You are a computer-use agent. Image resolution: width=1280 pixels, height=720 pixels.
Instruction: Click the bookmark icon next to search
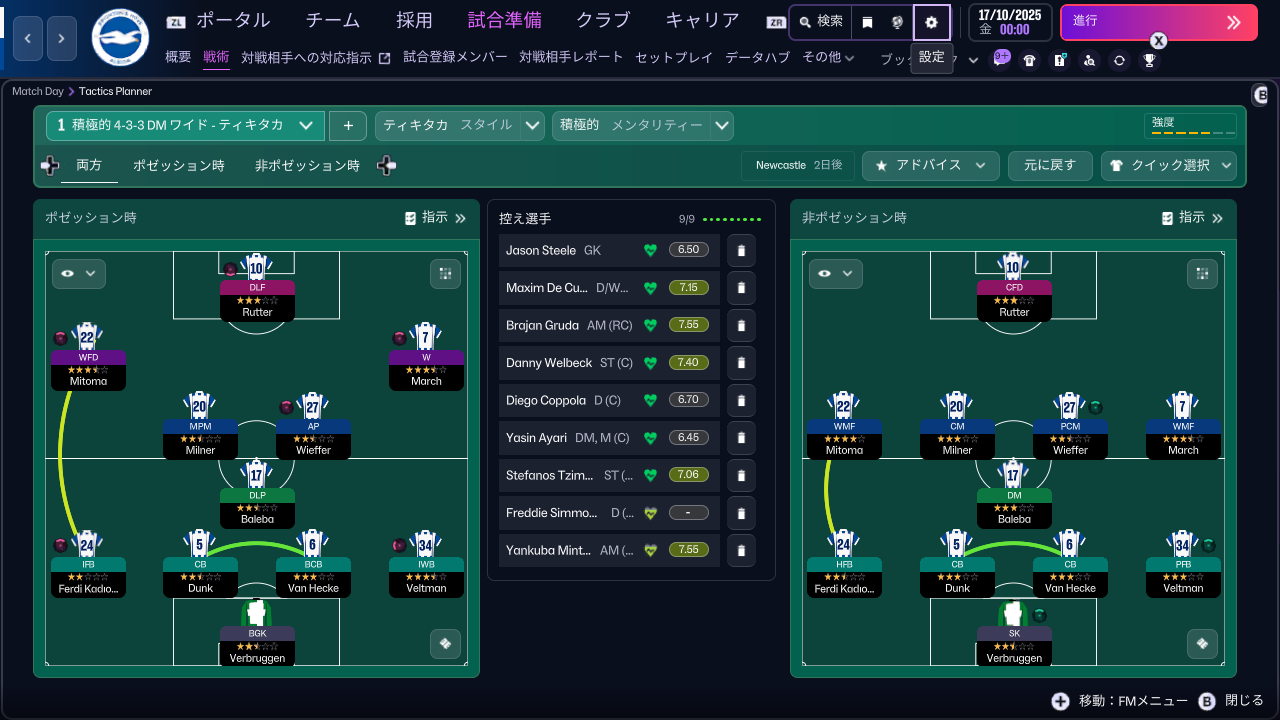tap(868, 22)
